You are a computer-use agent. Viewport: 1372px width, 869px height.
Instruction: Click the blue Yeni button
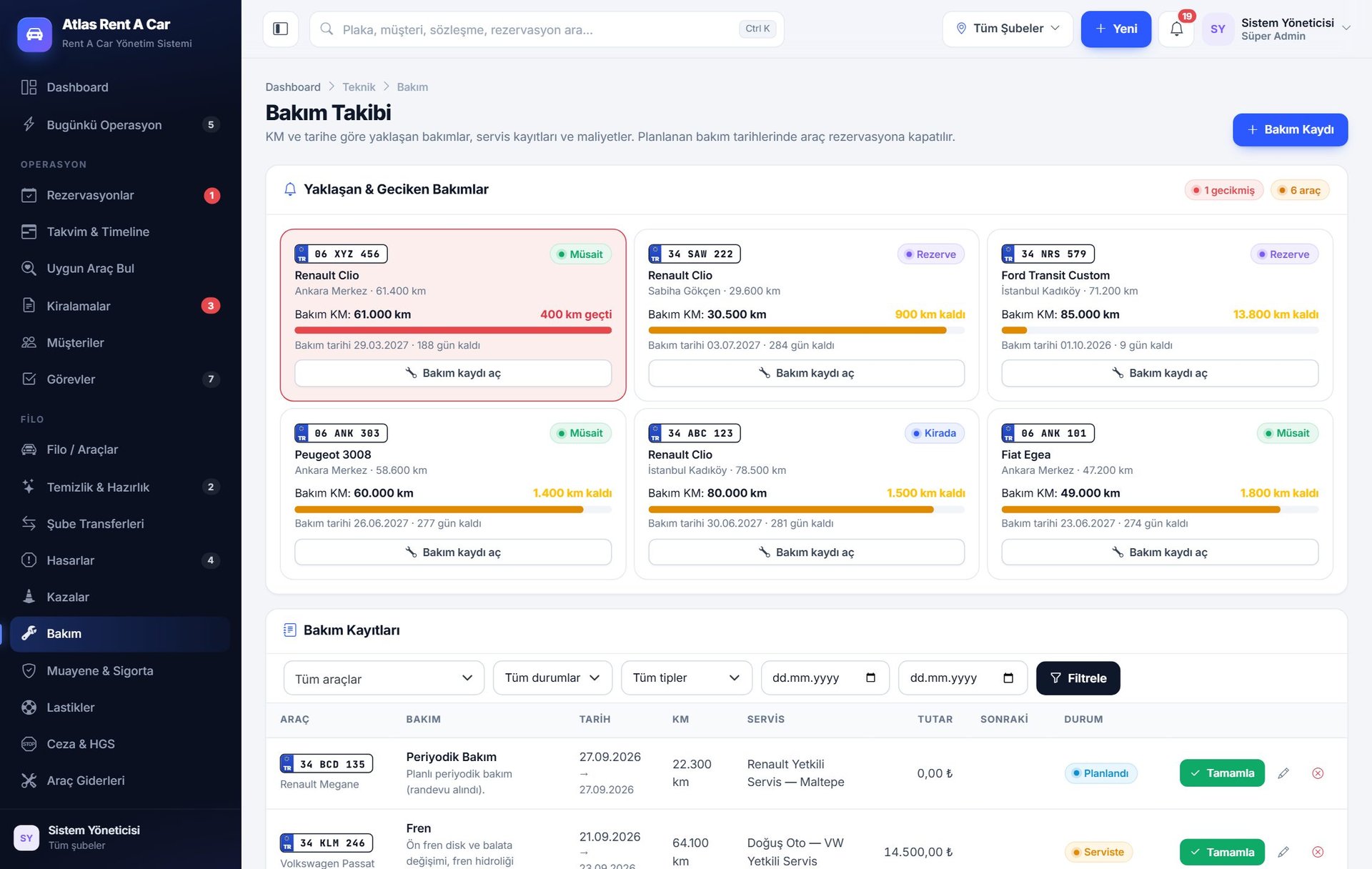[x=1115, y=29]
